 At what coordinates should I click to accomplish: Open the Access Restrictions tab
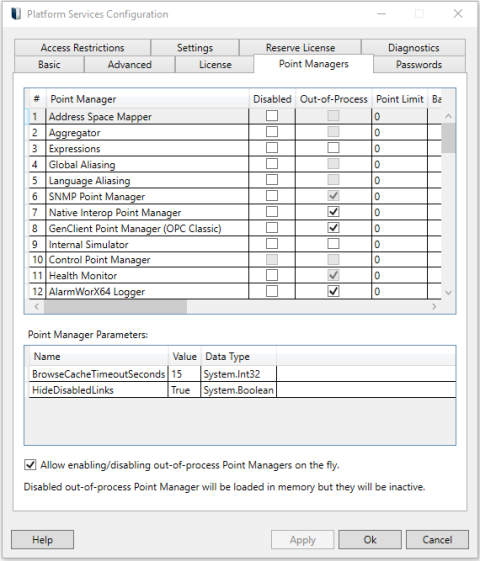pyautogui.click(x=82, y=48)
